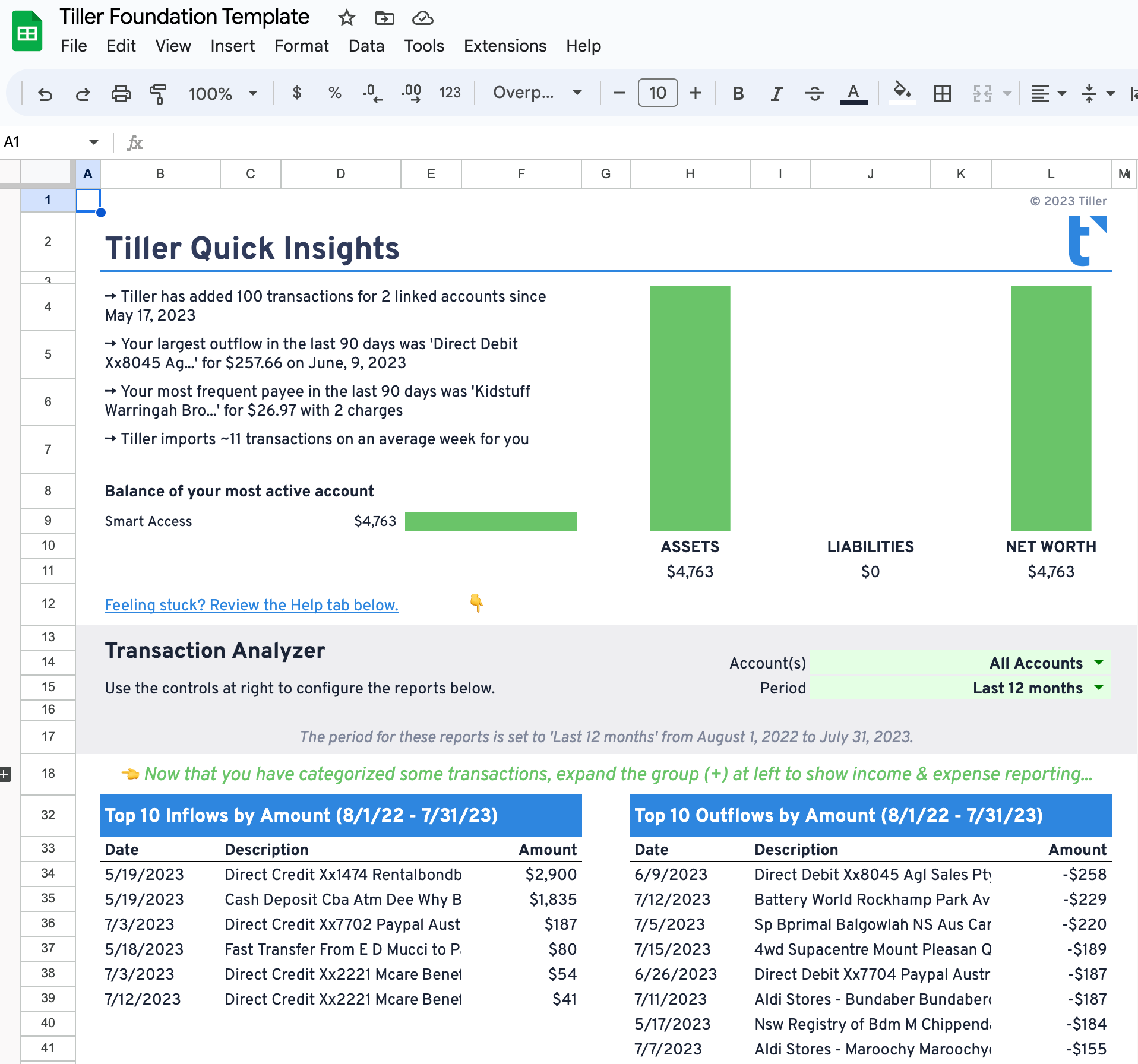Click the Battery World Rockhamp Park description
Image resolution: width=1138 pixels, height=1064 pixels.
pyautogui.click(x=872, y=899)
